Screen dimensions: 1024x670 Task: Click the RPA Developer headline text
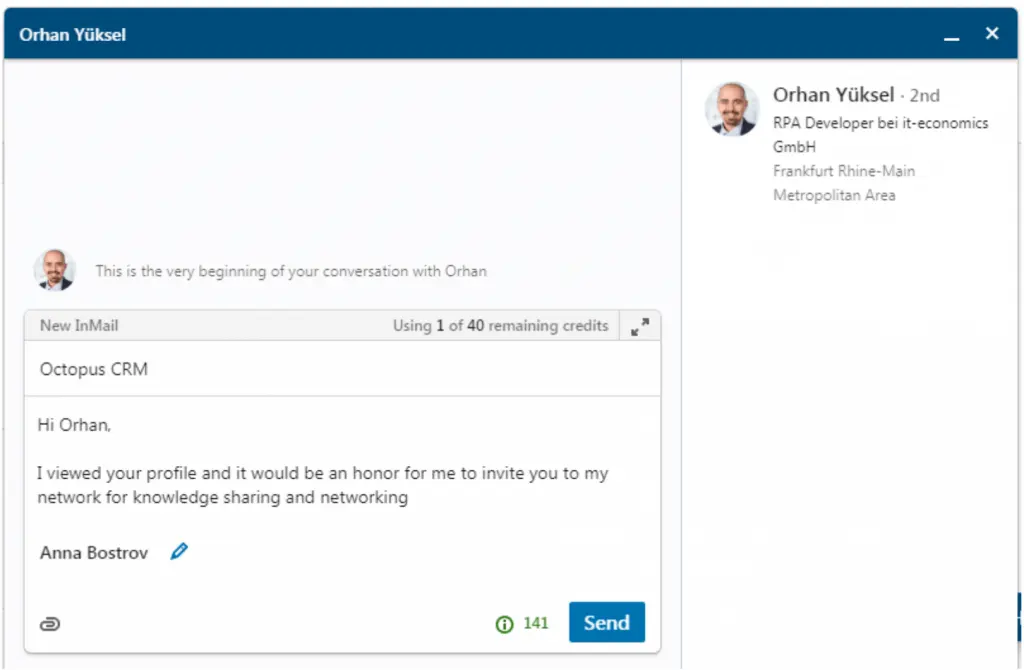click(x=880, y=135)
